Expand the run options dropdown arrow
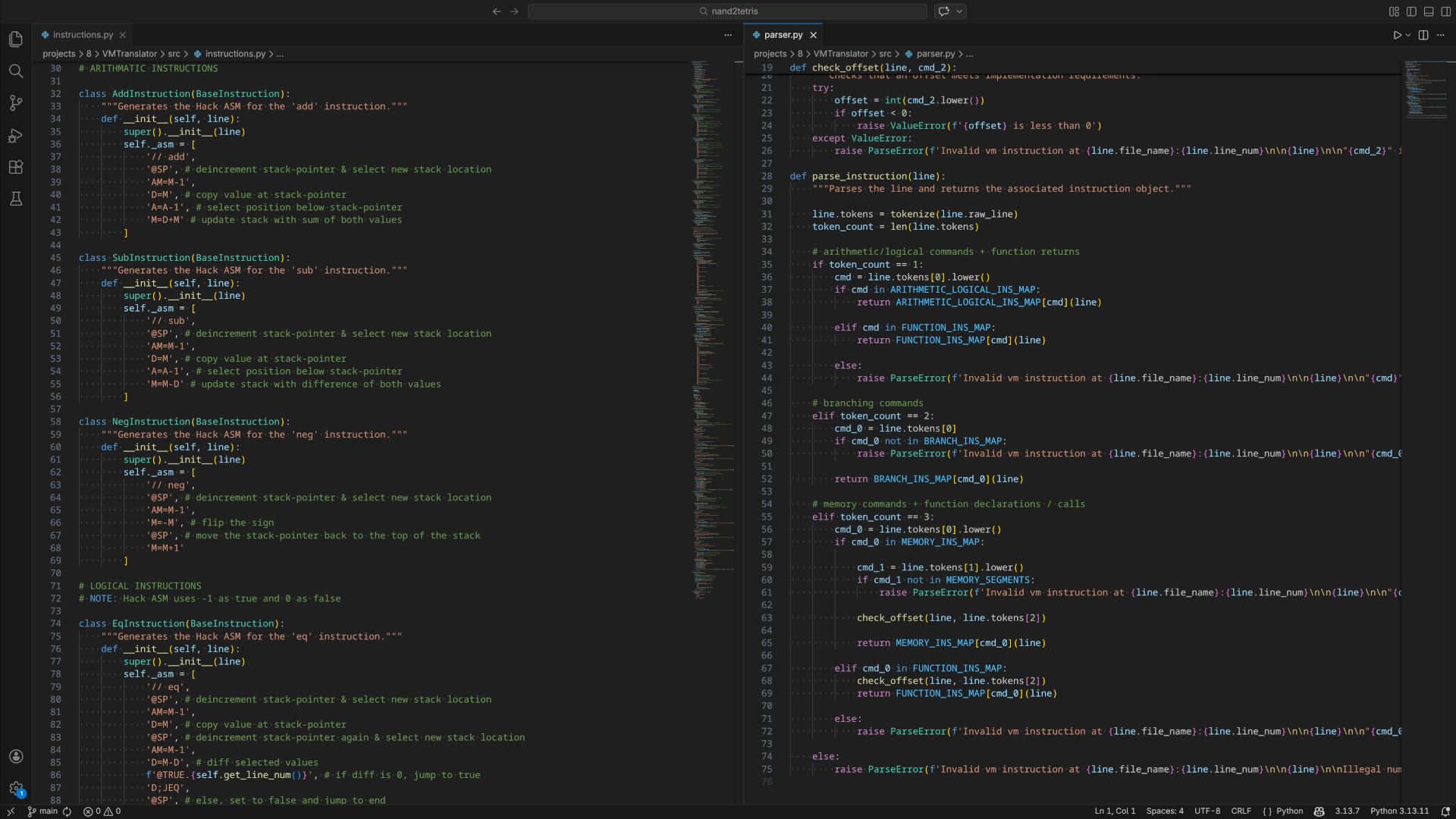Viewport: 1456px width, 819px height. pyautogui.click(x=1408, y=35)
